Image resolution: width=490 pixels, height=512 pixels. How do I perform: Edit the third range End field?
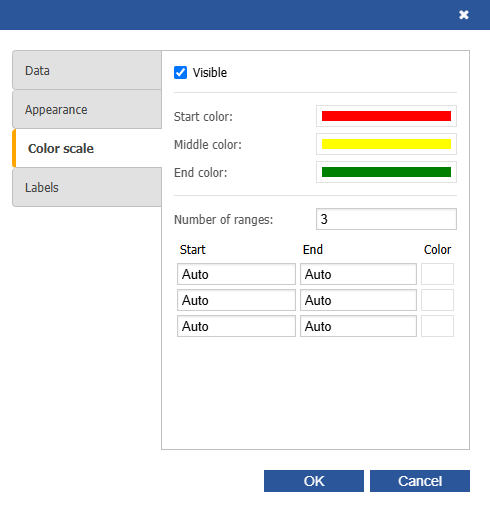point(358,326)
